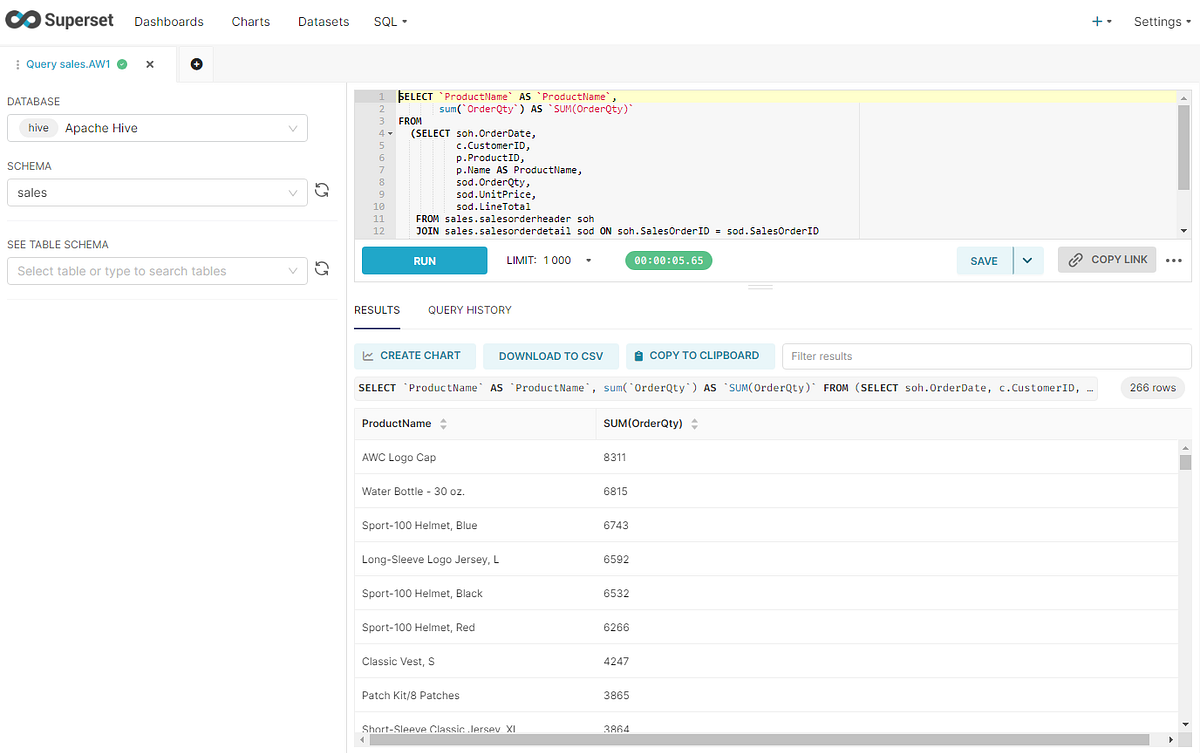Click the drag handle on Query sales.AW1 tab

18,62
